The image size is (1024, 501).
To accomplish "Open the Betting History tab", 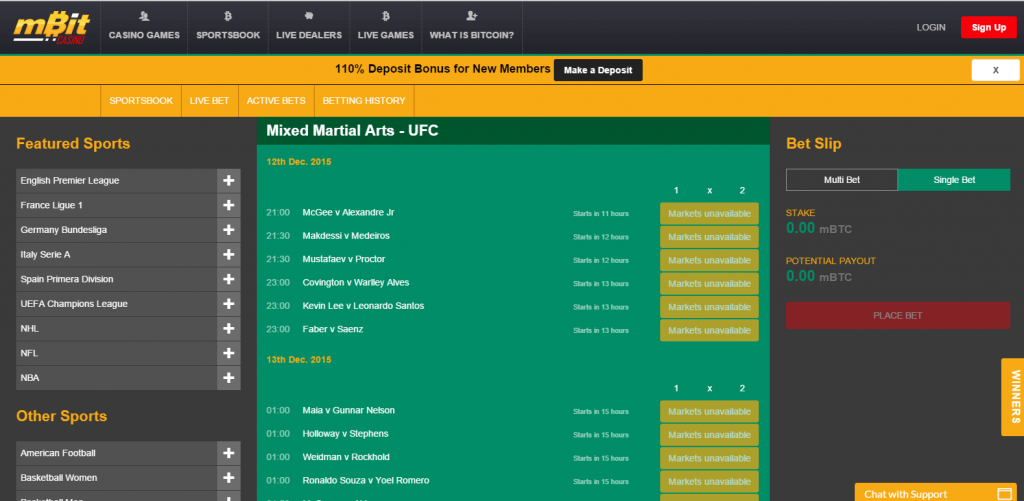I will (364, 101).
